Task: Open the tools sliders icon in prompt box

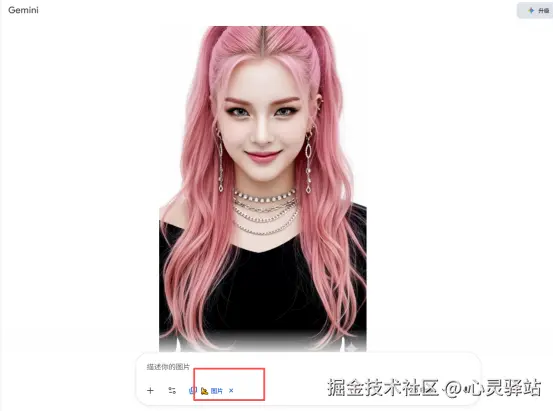Action: [x=172, y=391]
